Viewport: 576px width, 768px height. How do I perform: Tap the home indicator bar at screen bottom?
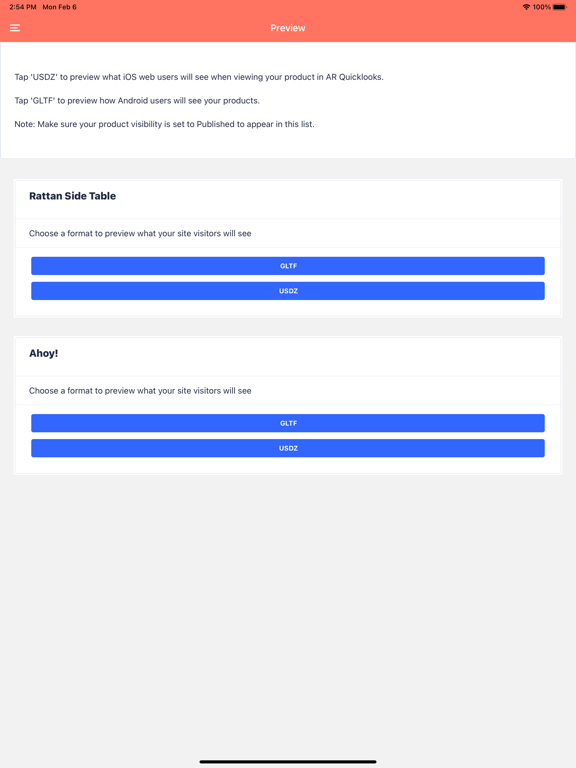point(288,762)
